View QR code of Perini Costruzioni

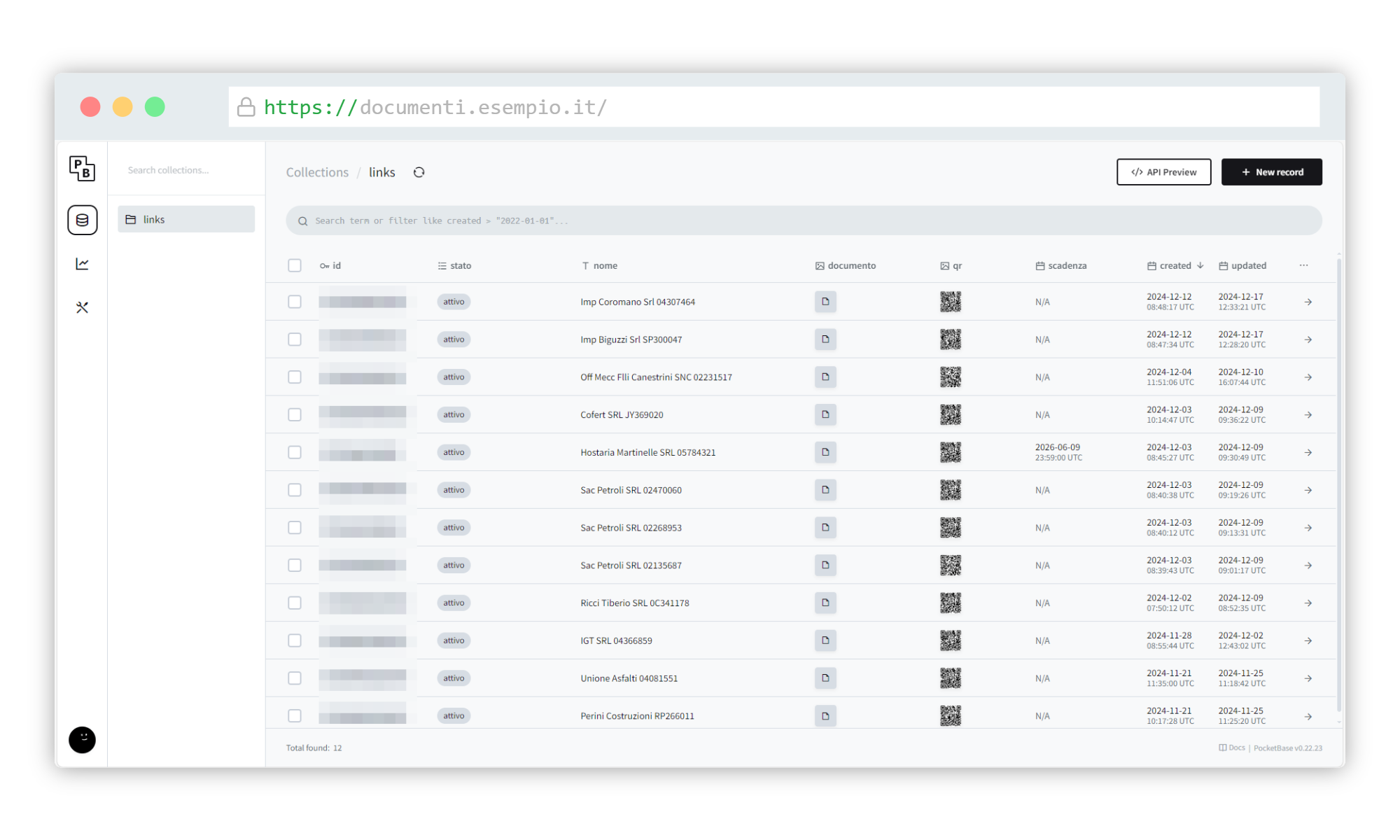950,715
